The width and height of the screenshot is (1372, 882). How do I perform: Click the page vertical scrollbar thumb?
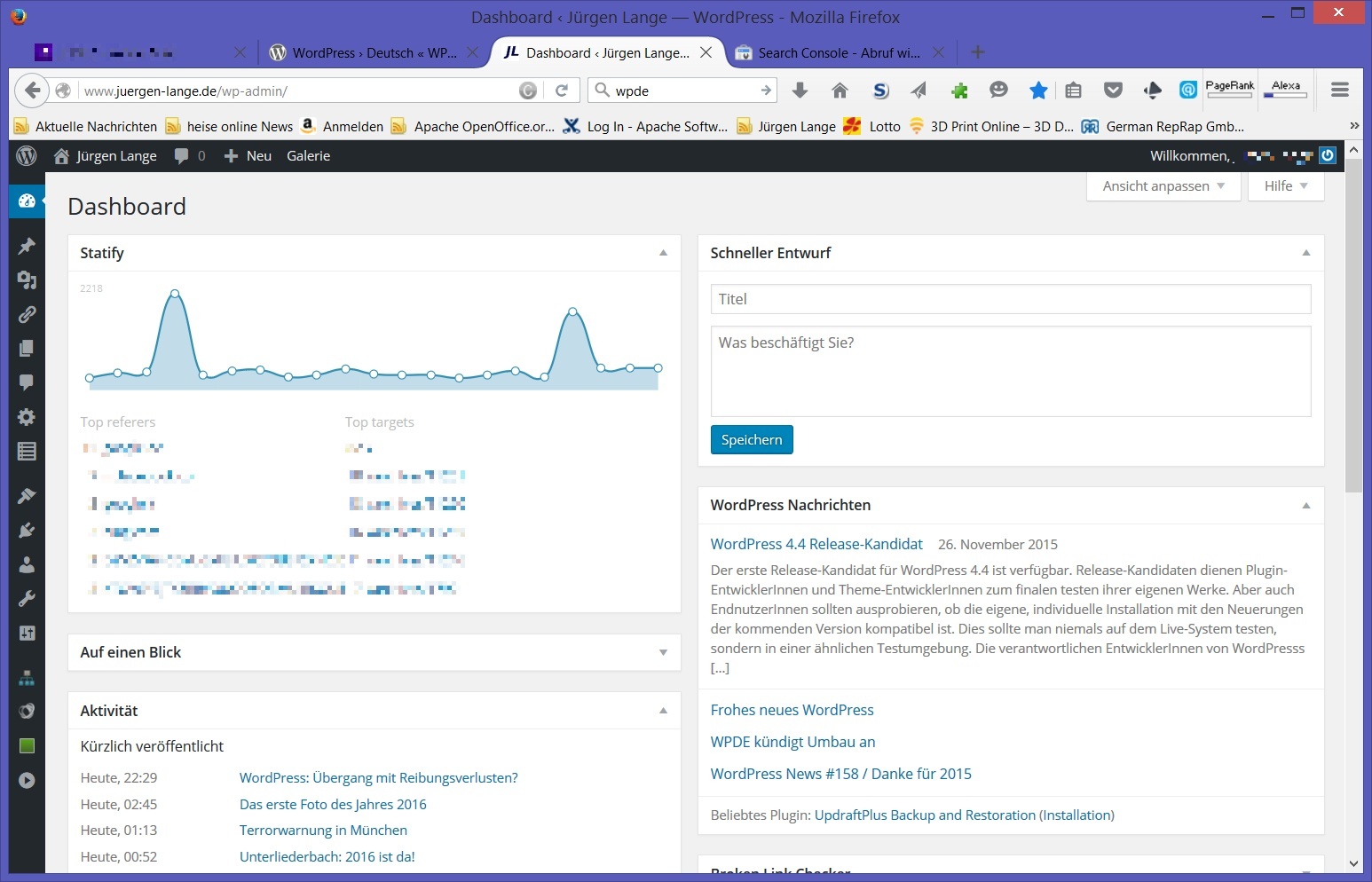(1353, 327)
